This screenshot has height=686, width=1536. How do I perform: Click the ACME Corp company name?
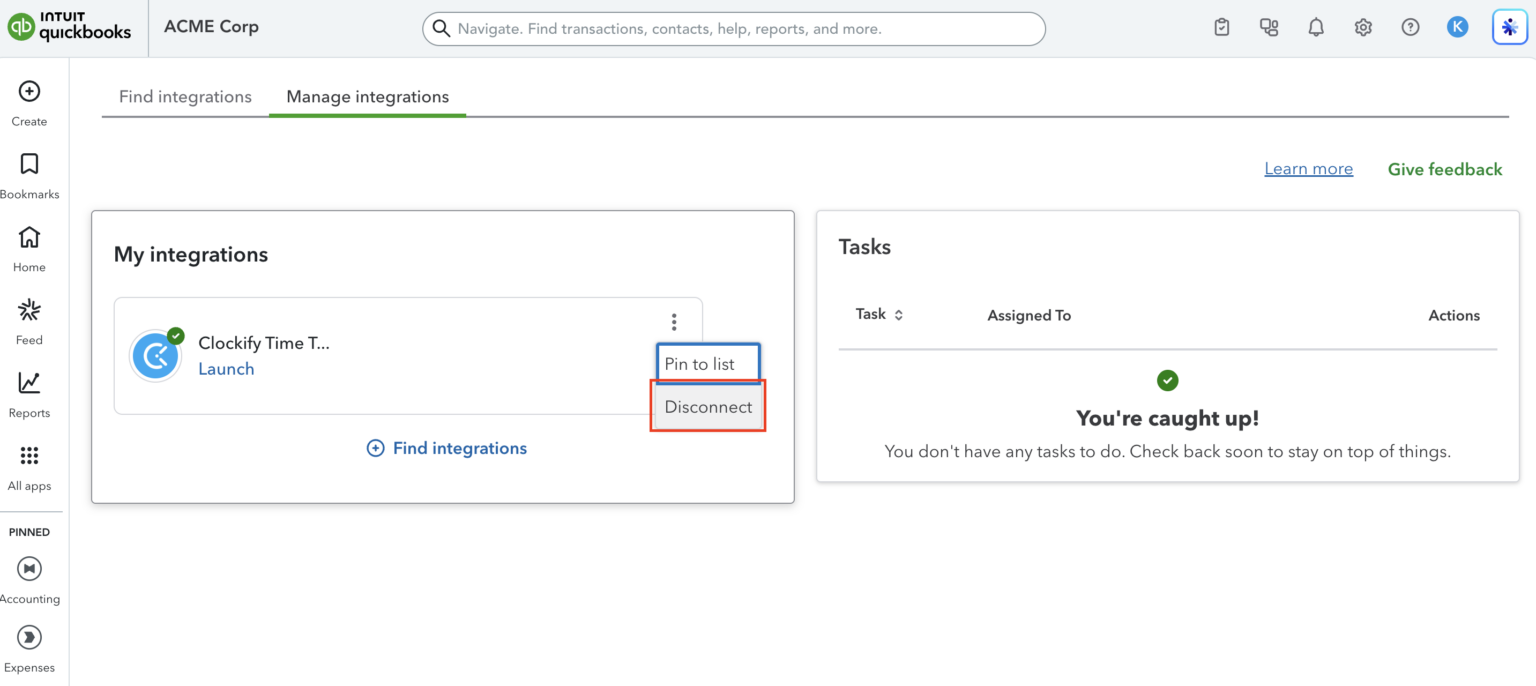pos(211,27)
